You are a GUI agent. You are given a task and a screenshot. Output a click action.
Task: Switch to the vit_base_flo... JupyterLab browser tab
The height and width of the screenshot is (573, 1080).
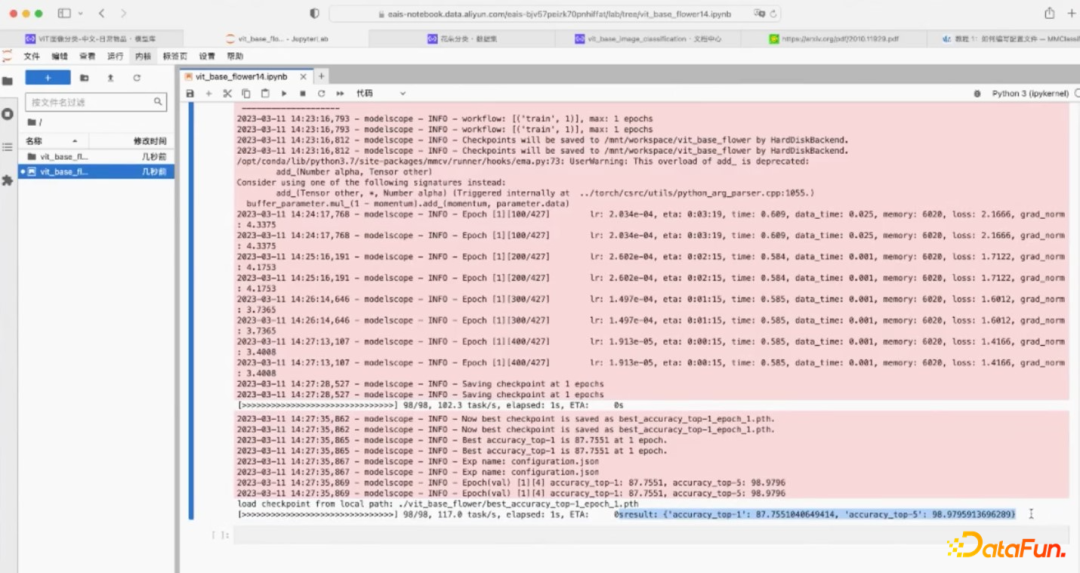point(277,39)
